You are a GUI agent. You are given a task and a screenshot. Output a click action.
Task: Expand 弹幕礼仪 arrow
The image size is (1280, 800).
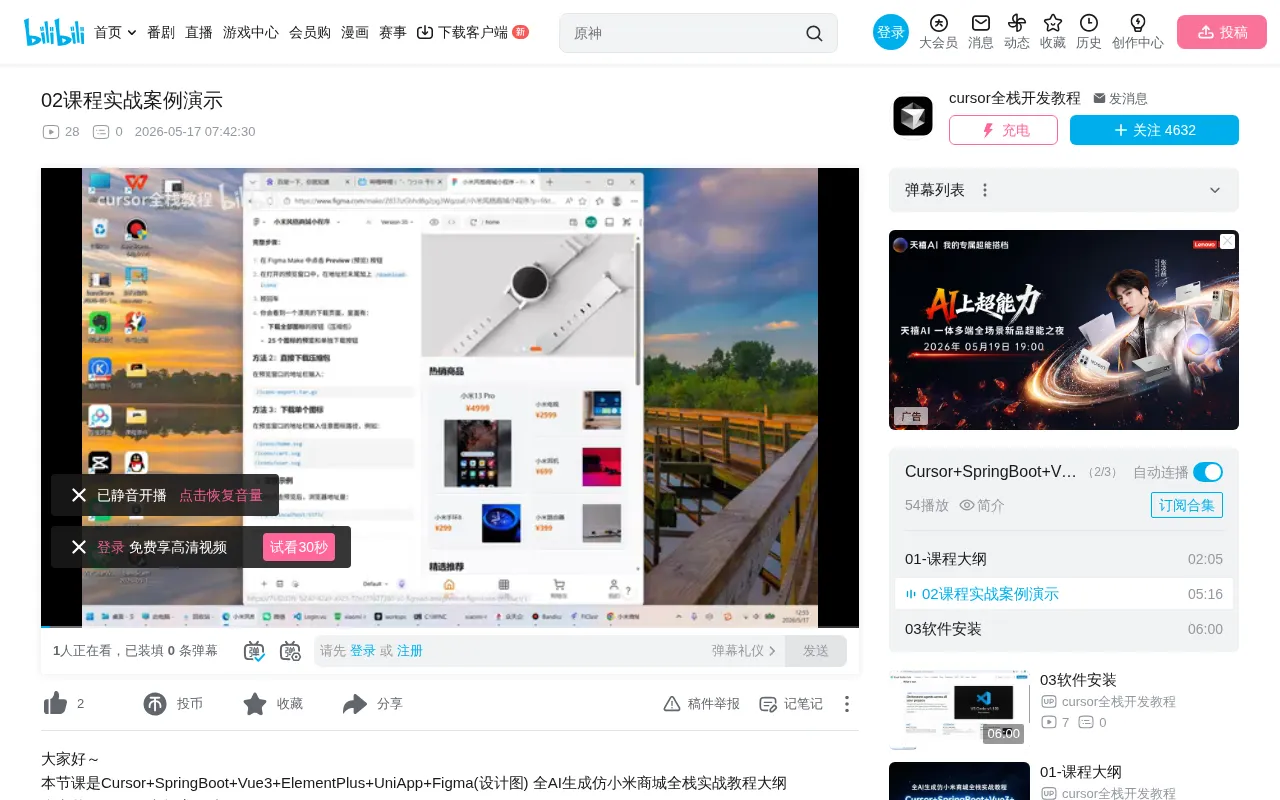point(772,651)
